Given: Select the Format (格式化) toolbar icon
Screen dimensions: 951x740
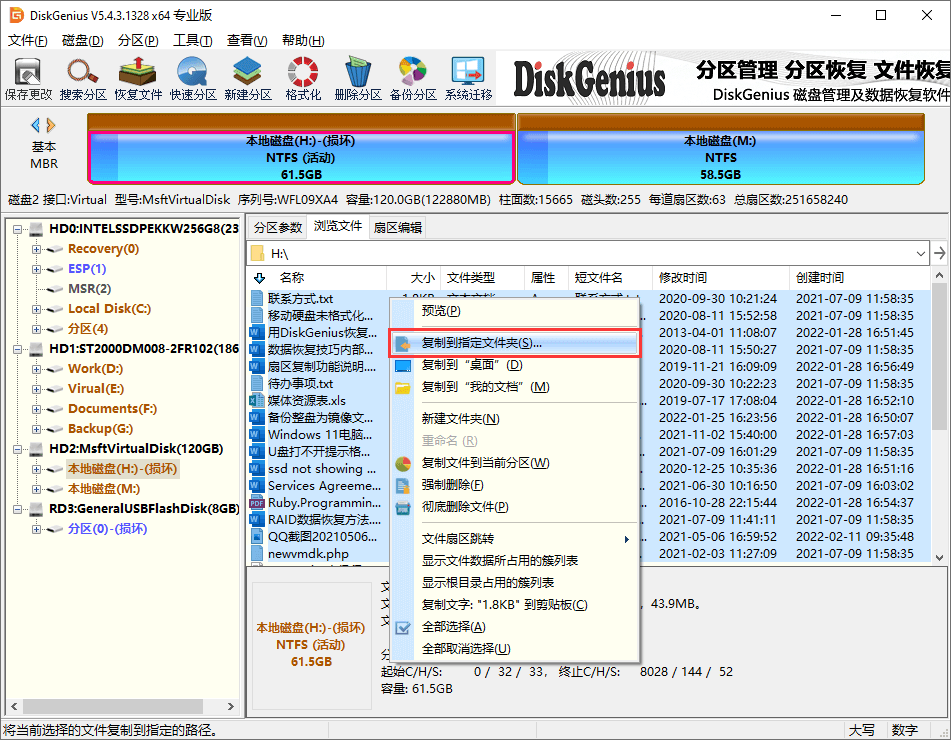Looking at the screenshot, I should (303, 79).
